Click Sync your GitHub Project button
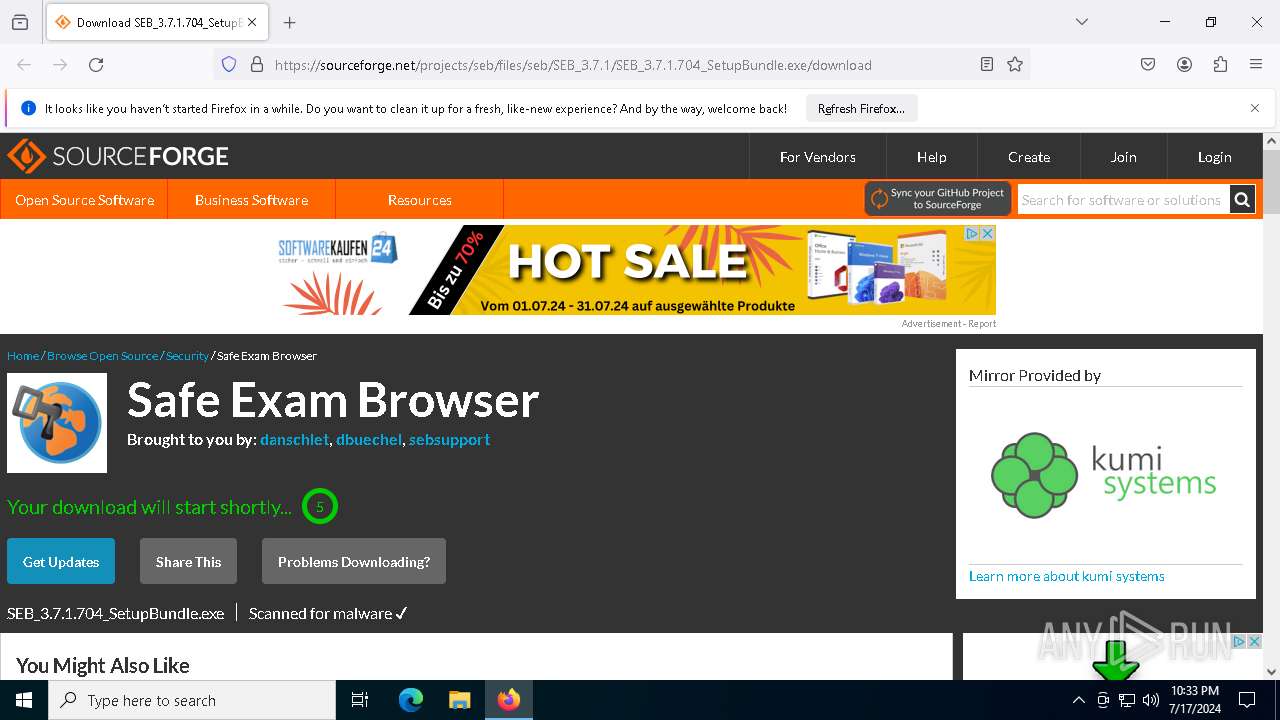This screenshot has height=720, width=1280. 938,199
